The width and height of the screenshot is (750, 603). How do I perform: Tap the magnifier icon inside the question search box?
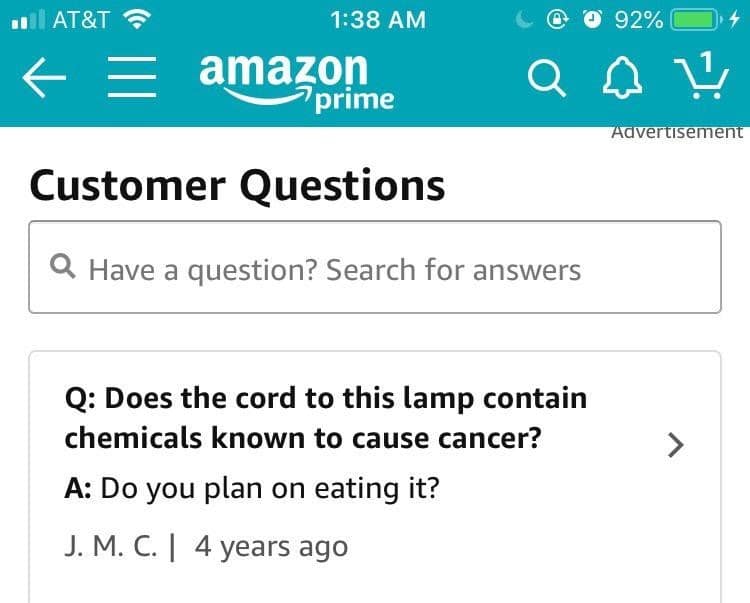pyautogui.click(x=63, y=267)
